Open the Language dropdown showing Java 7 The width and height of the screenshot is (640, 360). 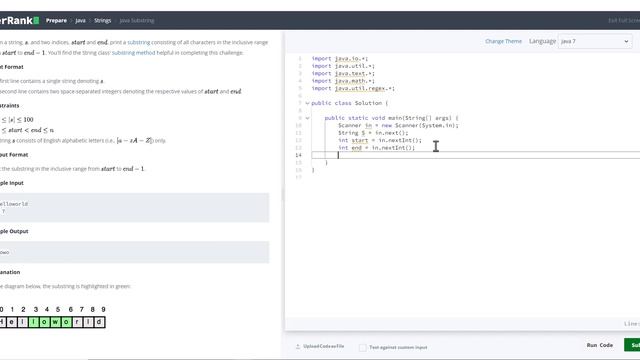point(595,41)
